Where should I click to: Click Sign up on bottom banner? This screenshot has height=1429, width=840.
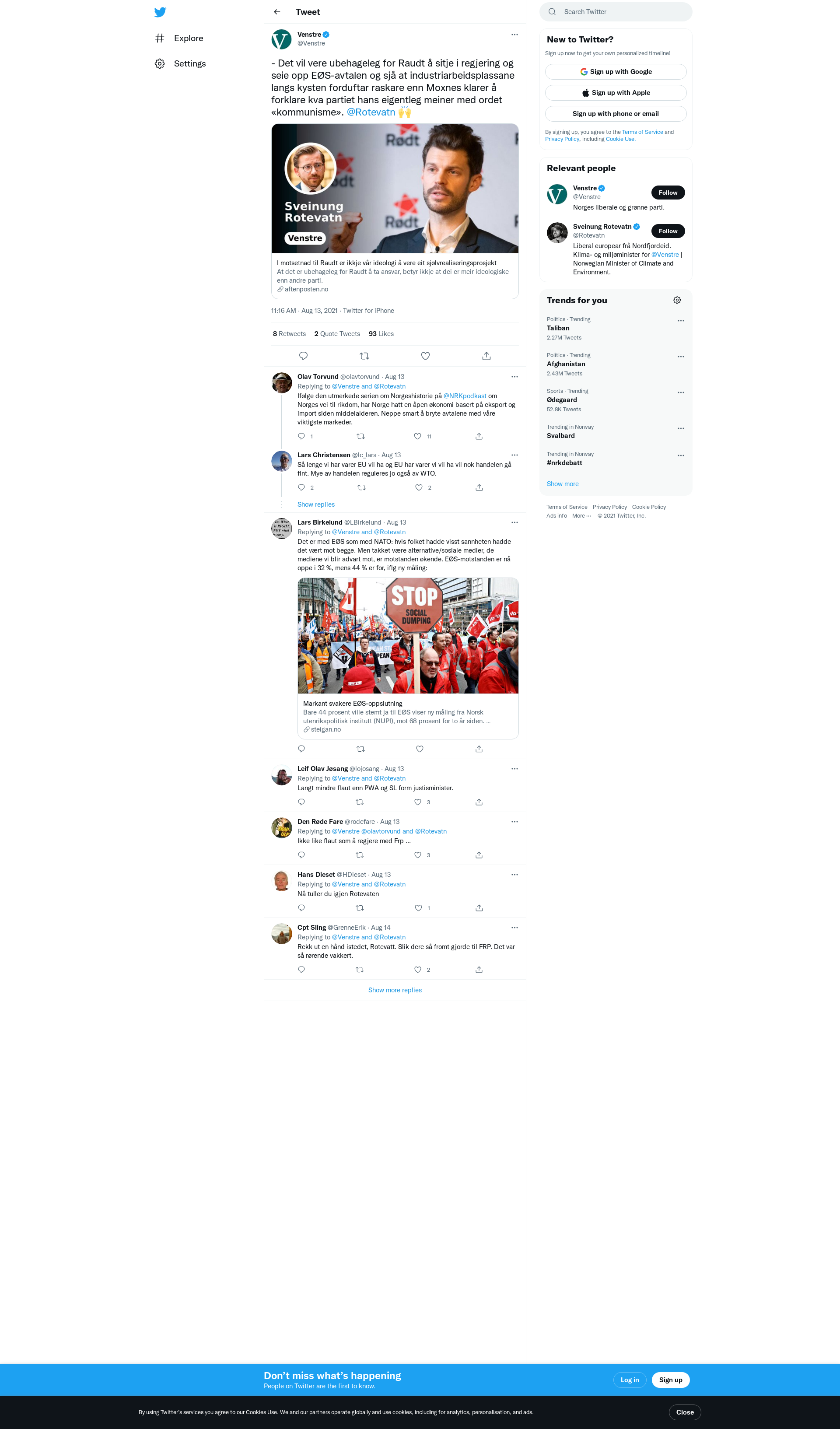pos(670,1380)
